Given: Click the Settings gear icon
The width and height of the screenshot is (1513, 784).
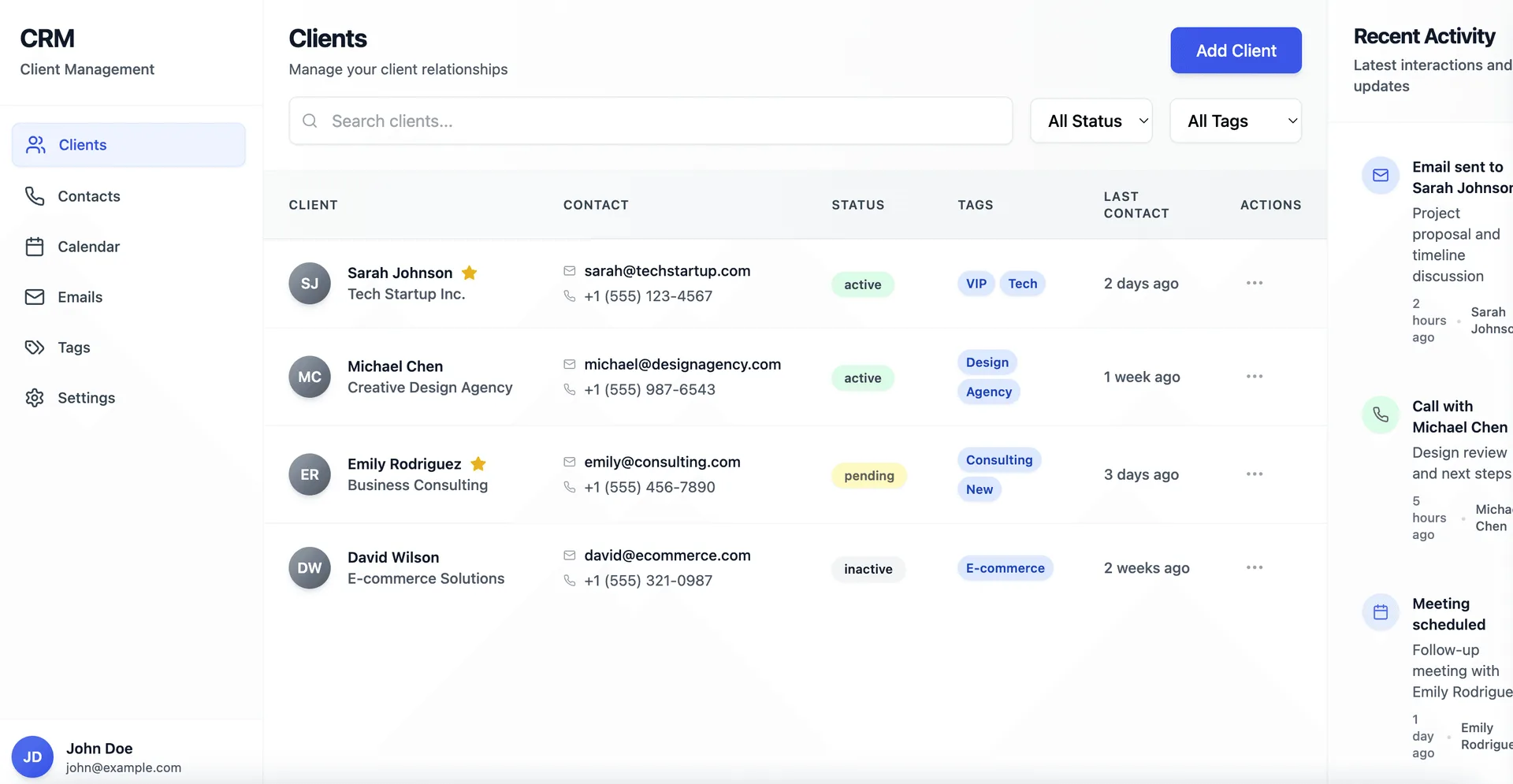Looking at the screenshot, I should click(35, 398).
